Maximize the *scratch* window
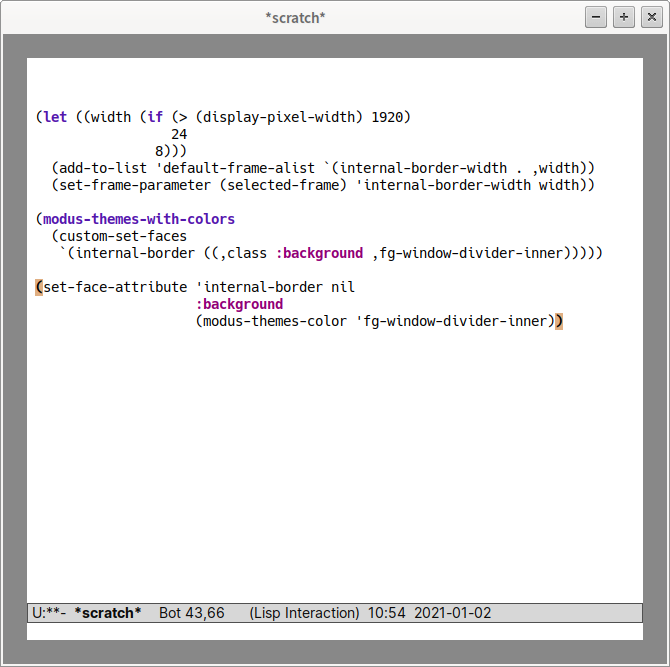This screenshot has width=670, height=667. tap(624, 18)
